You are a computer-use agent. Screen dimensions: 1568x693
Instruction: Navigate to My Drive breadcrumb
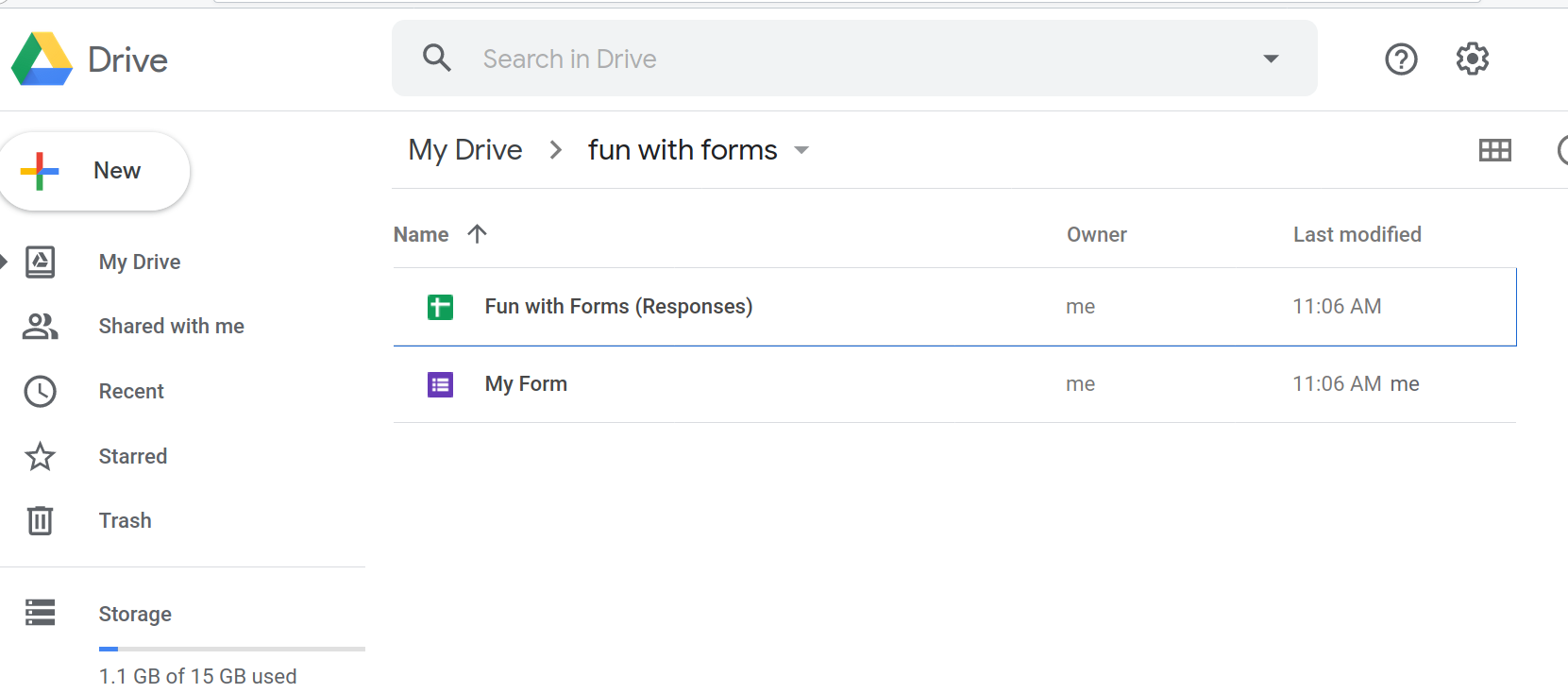pyautogui.click(x=464, y=150)
